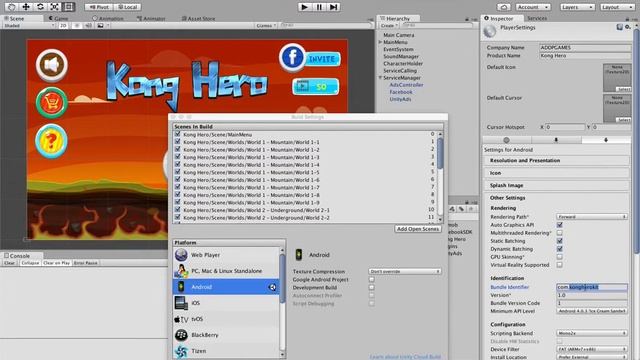Open Device Filter dropdown

click(x=591, y=349)
